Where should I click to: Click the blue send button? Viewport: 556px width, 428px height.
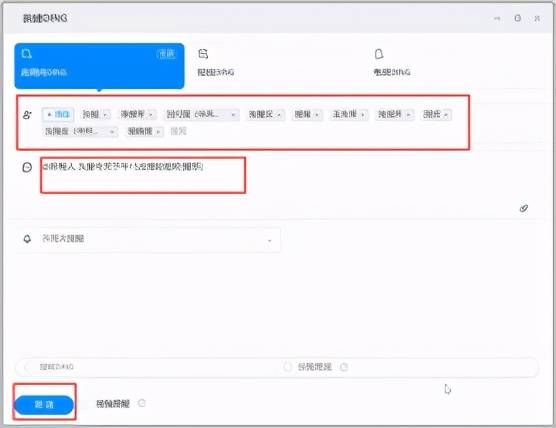pyautogui.click(x=44, y=405)
